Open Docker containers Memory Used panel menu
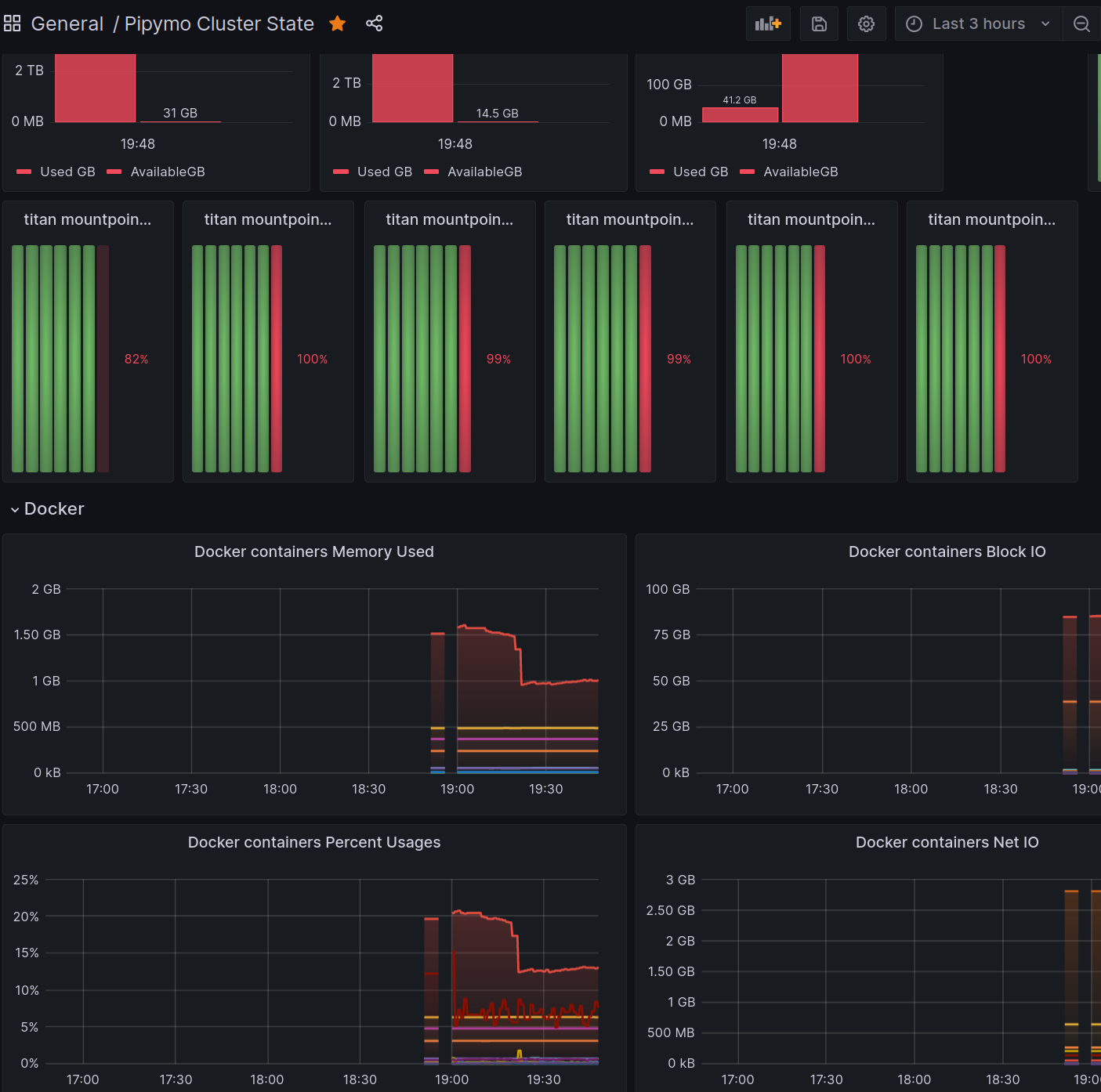1101x1092 pixels. (314, 551)
